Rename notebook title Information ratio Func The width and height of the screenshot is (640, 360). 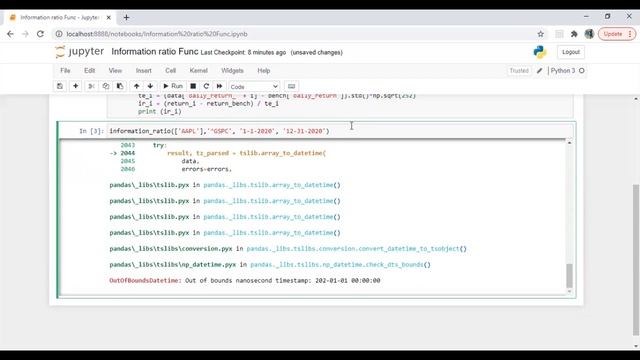click(x=155, y=52)
